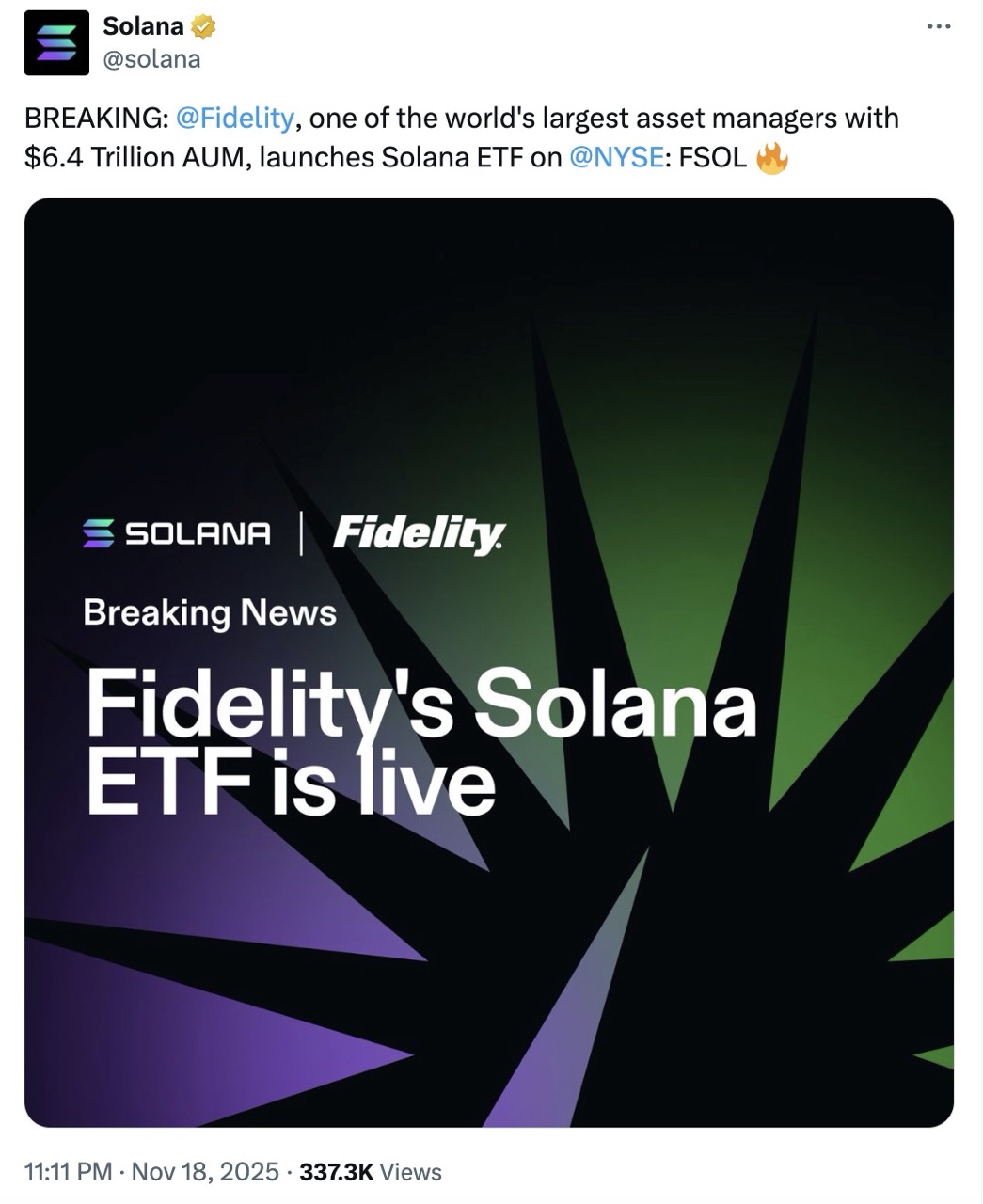Open the tweet options via the three-dot menu
Screen dimensions: 983x1204
pyautogui.click(x=940, y=26)
